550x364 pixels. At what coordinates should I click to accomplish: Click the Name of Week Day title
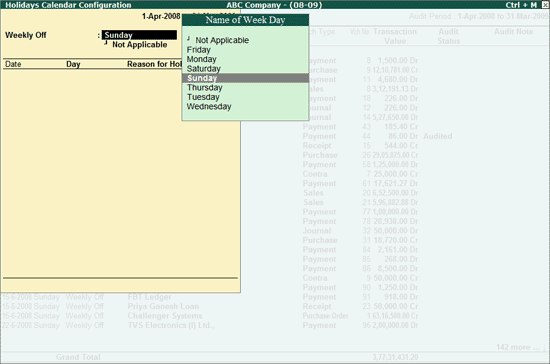pos(245,20)
